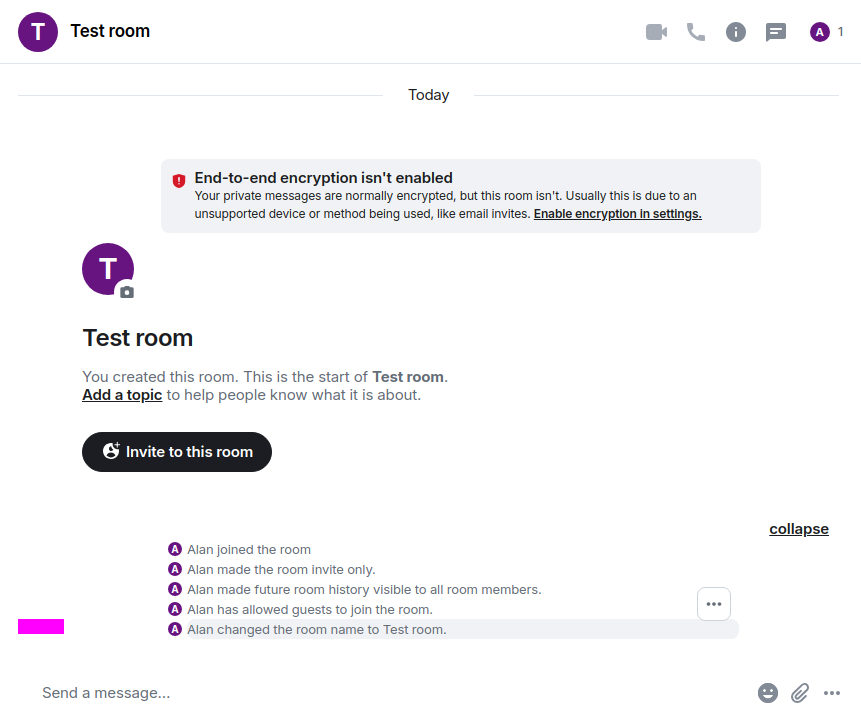Start a video call

click(x=656, y=32)
